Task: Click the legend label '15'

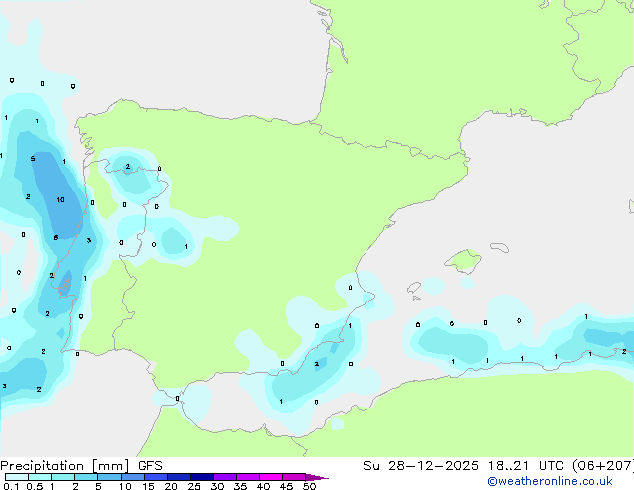Action: pyautogui.click(x=148, y=486)
